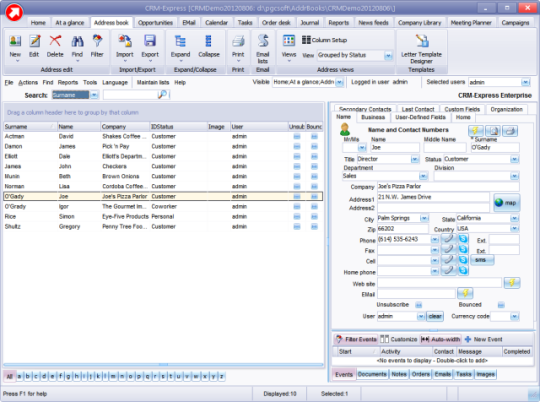The width and height of the screenshot is (540, 402).
Task: Open Column Setup
Action: [324, 40]
